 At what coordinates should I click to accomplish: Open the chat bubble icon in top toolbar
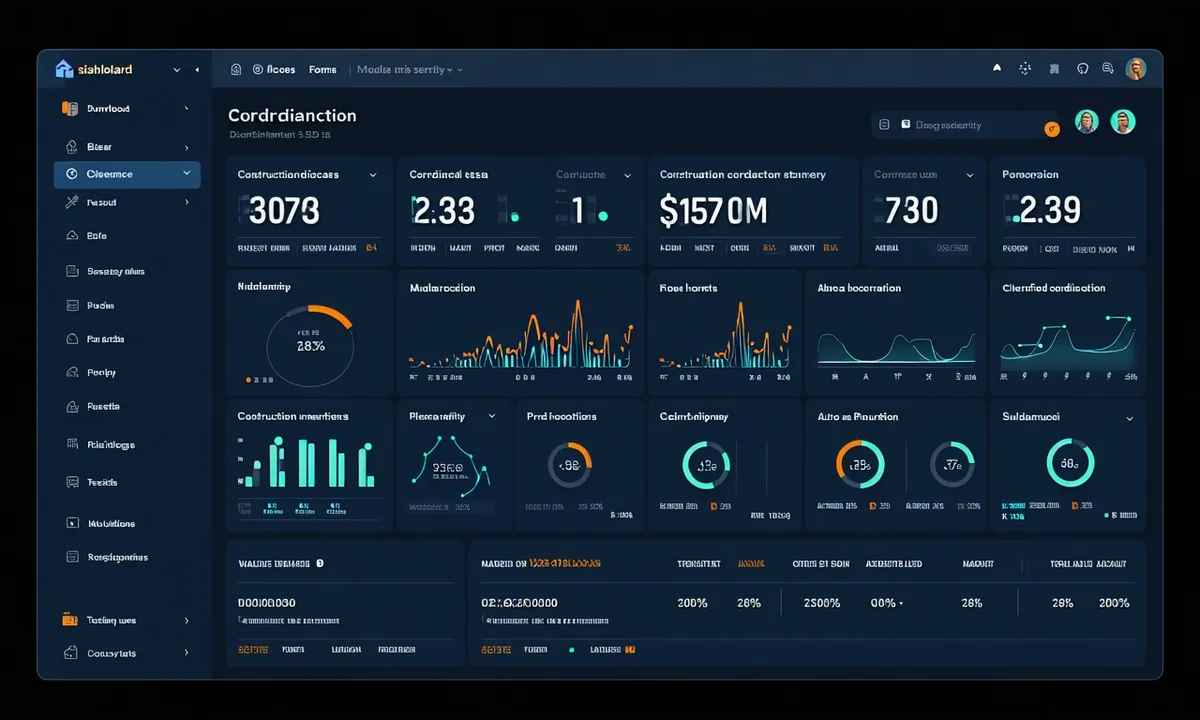1108,69
